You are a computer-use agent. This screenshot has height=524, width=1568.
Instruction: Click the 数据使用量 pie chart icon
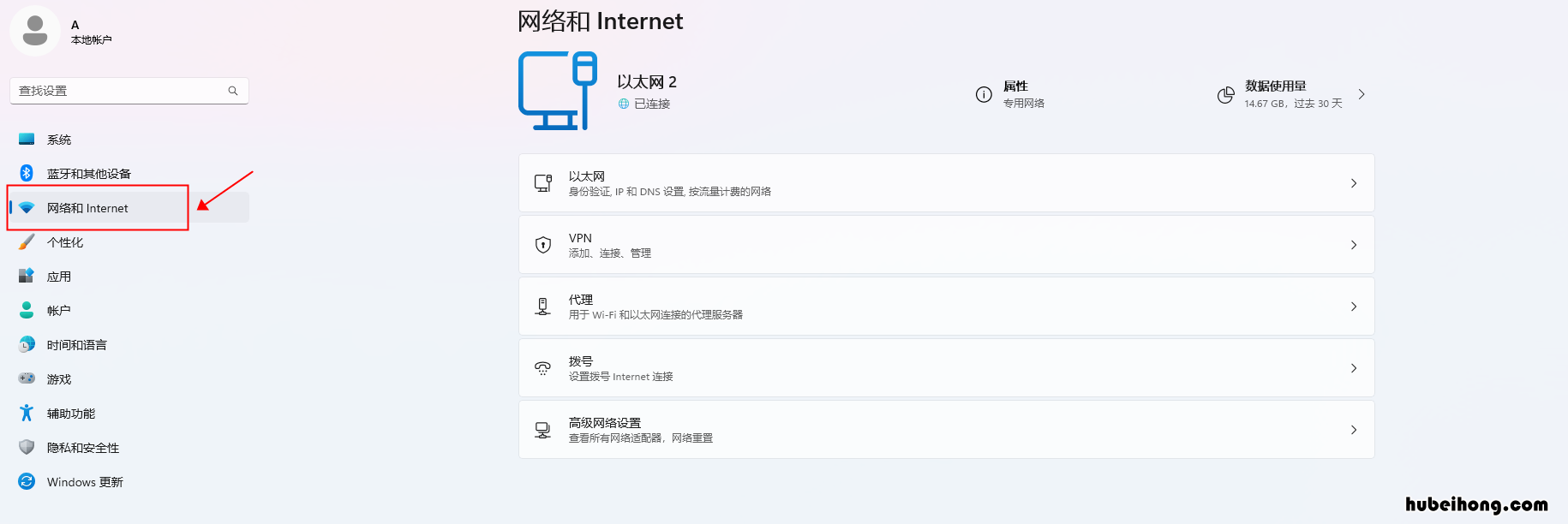(x=1226, y=94)
